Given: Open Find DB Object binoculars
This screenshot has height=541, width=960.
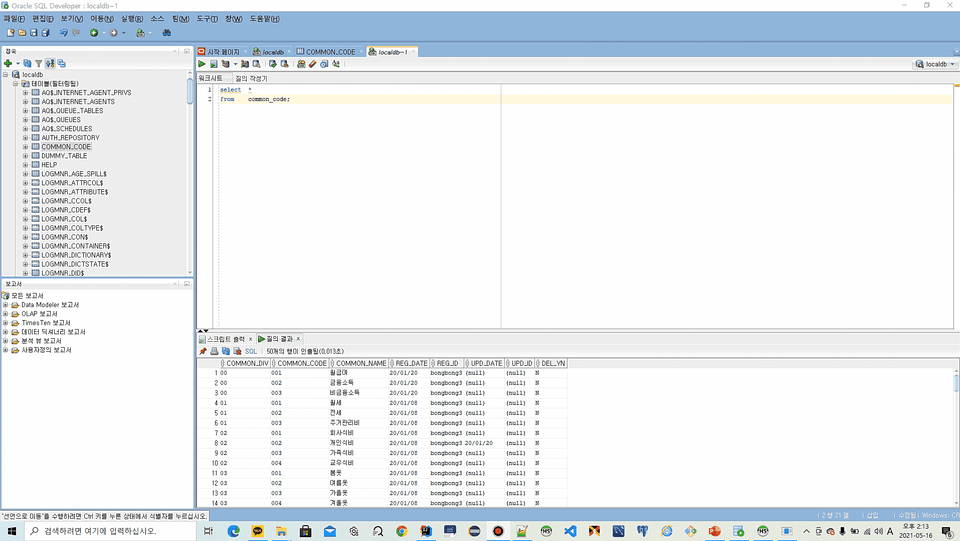Looking at the screenshot, I should coord(167,32).
